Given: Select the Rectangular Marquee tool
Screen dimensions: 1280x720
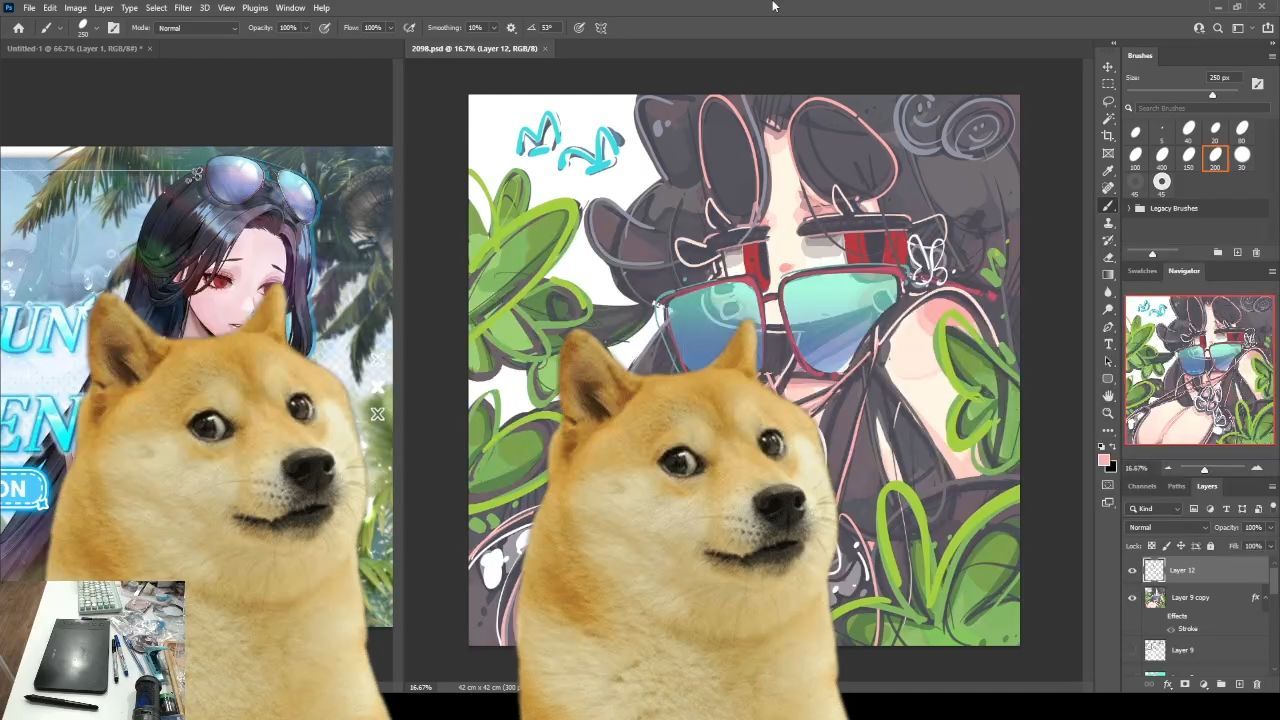Looking at the screenshot, I should (1108, 84).
